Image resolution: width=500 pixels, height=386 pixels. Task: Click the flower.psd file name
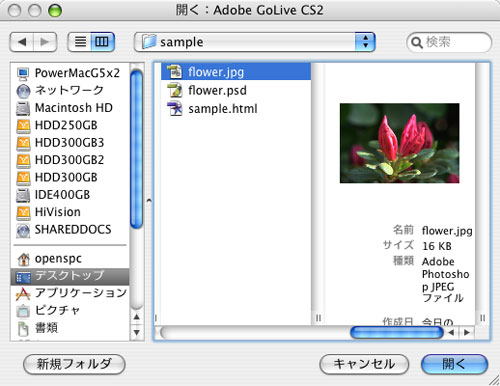[217, 90]
